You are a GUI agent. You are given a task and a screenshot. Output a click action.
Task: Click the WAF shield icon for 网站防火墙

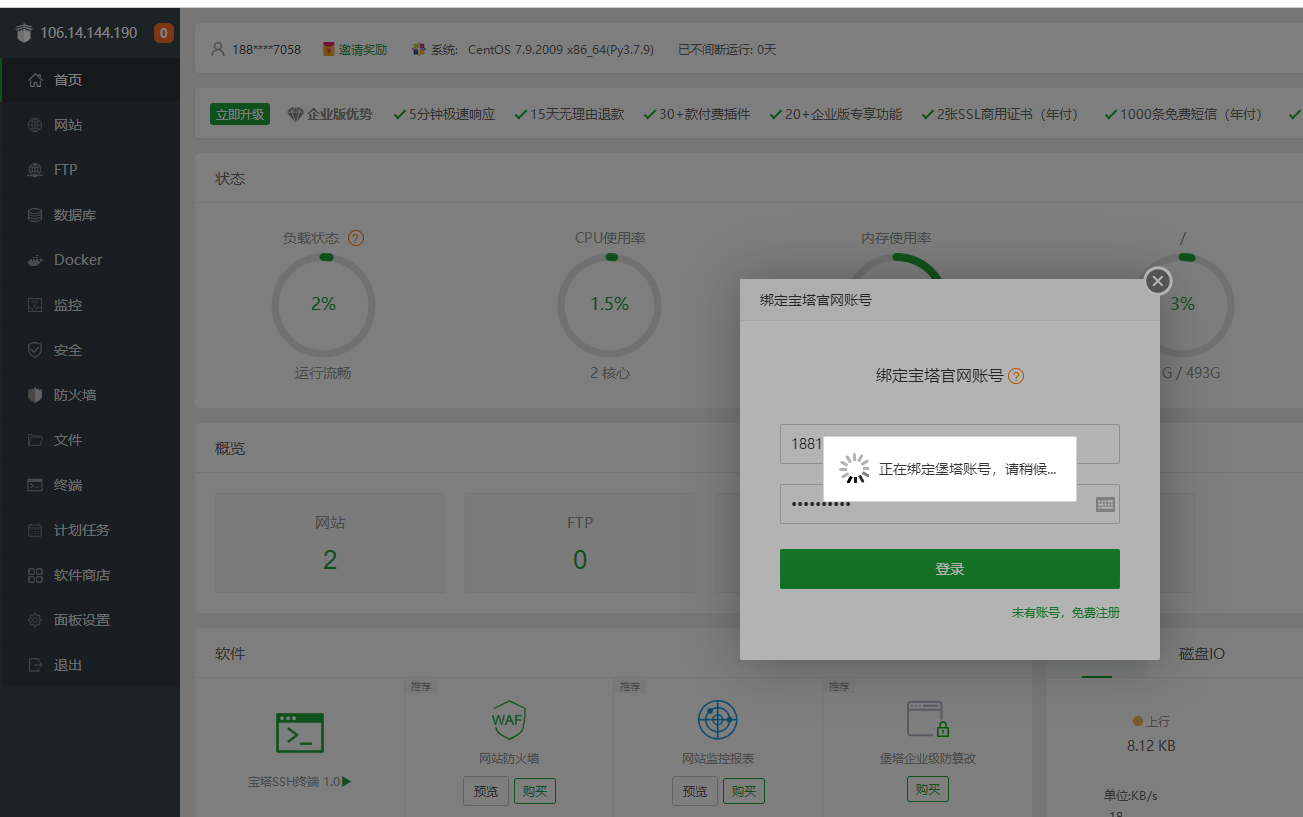tap(509, 719)
